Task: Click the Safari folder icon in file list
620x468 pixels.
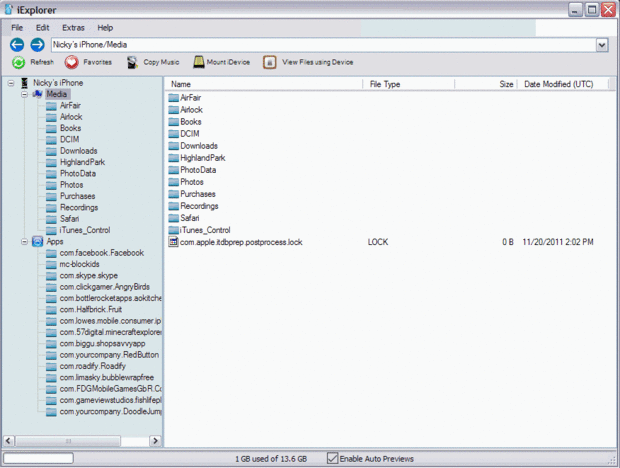Action: pos(174,218)
